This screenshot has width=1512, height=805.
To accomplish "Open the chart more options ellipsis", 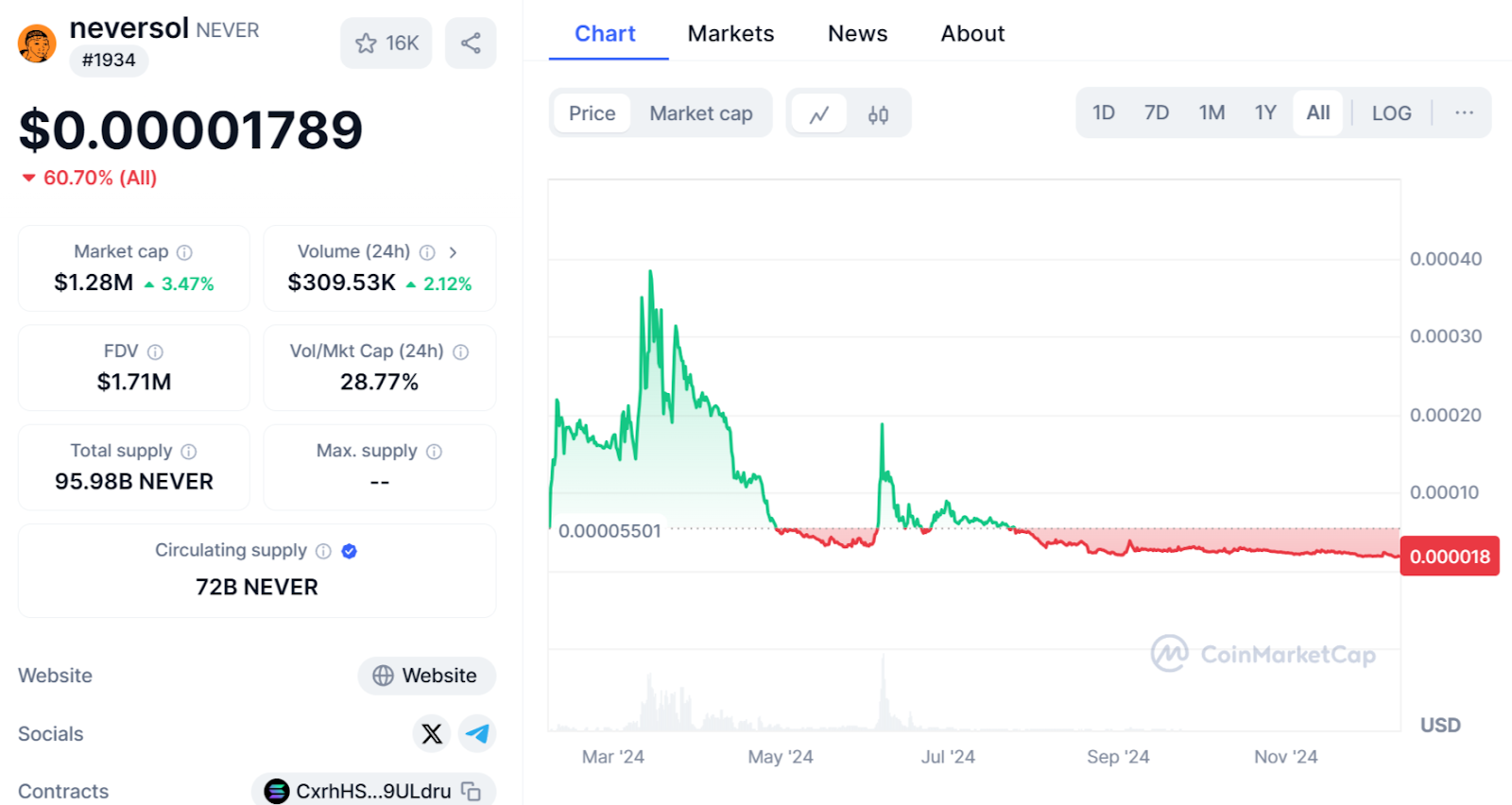I will 1464,113.
